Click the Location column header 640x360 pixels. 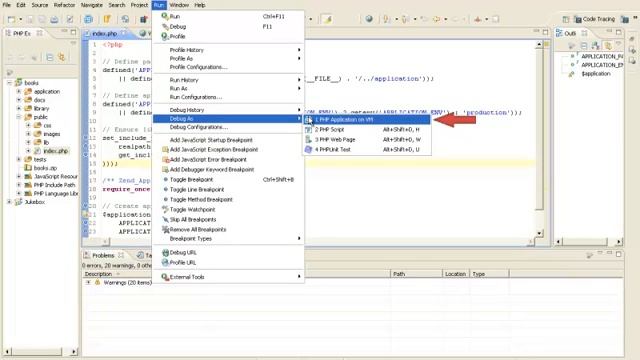tap(456, 274)
